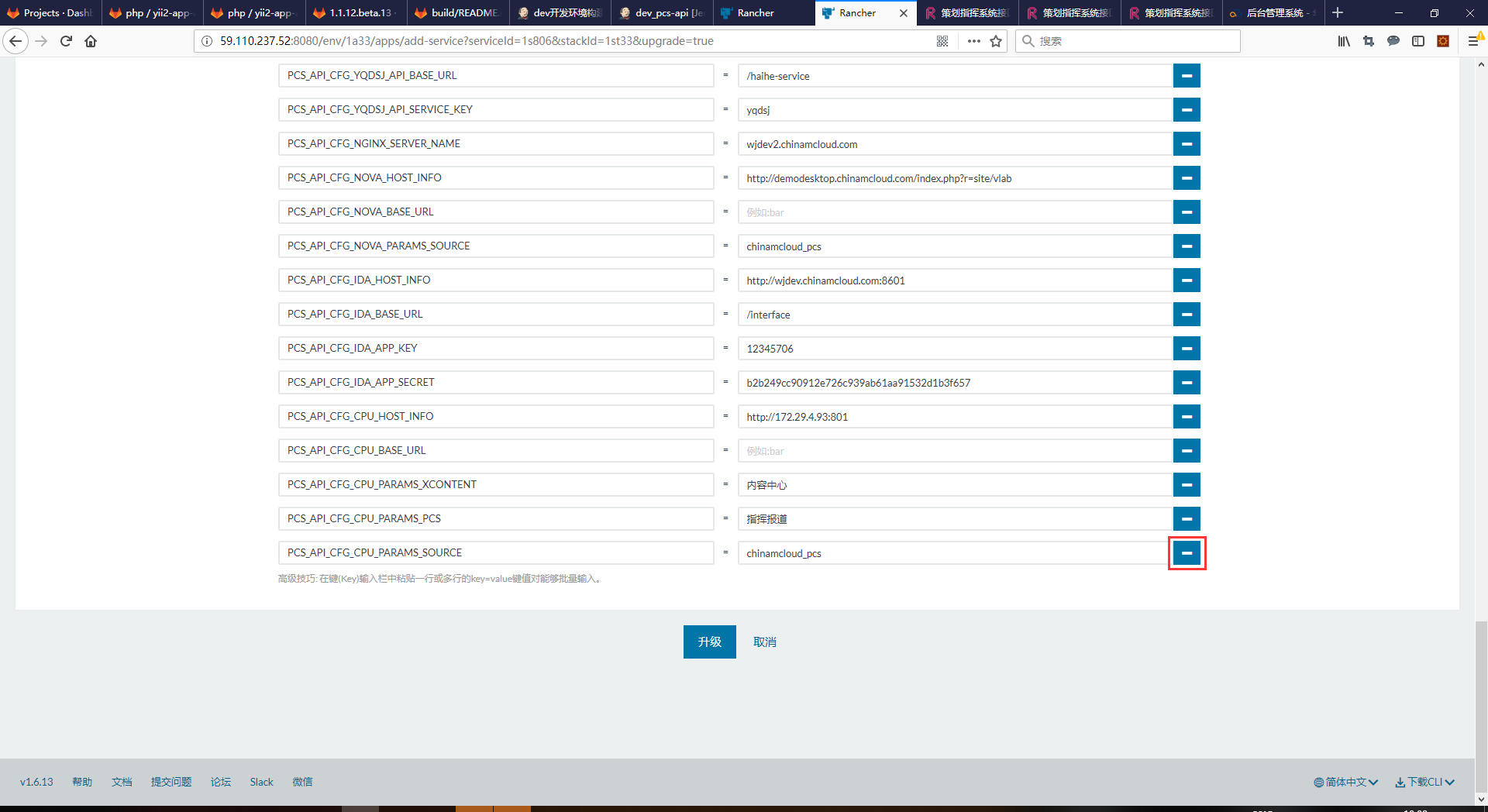Switch to the Projects Dashboard tab

pyautogui.click(x=51, y=13)
